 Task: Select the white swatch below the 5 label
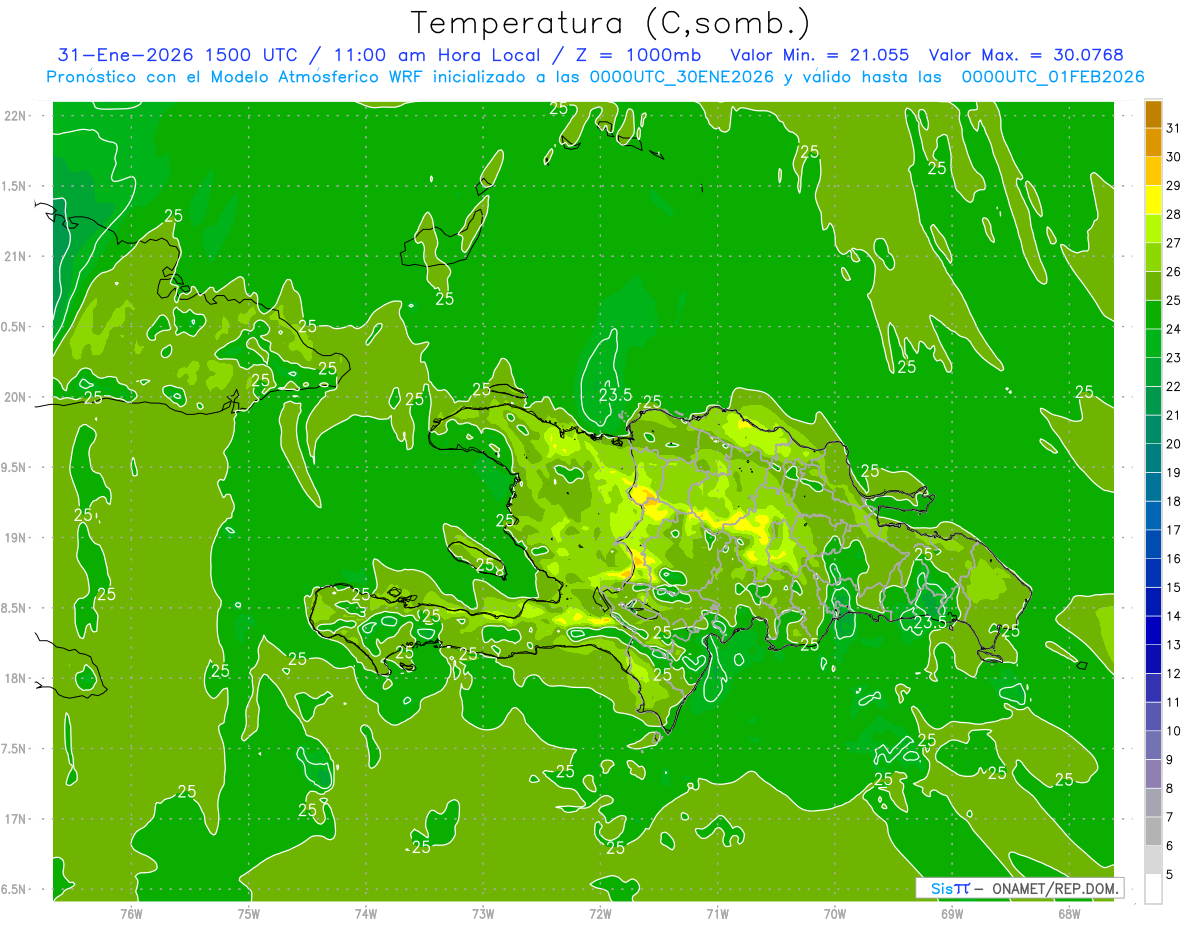pyautogui.click(x=1153, y=889)
